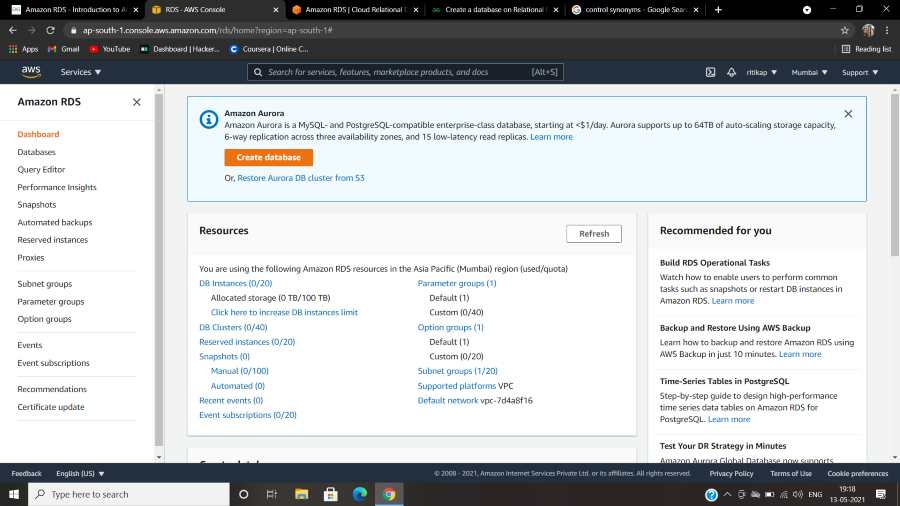Viewport: 900px width, 506px height.
Task: Open Automated backups in the sidebar
Action: (x=55, y=223)
